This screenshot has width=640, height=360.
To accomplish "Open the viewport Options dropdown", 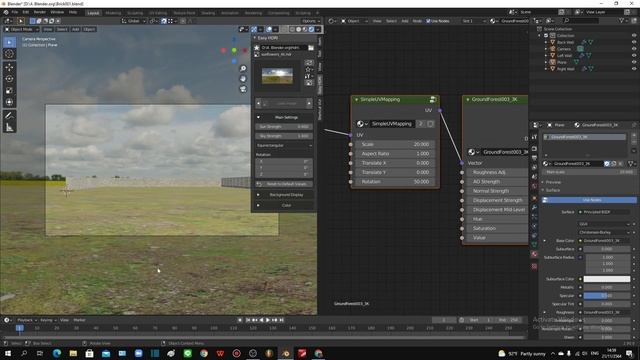I will tap(311, 21).
